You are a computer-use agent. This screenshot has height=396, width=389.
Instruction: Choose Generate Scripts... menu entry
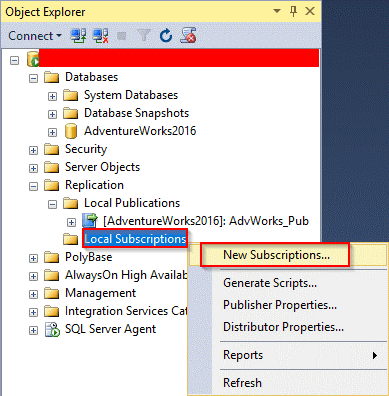tap(270, 283)
